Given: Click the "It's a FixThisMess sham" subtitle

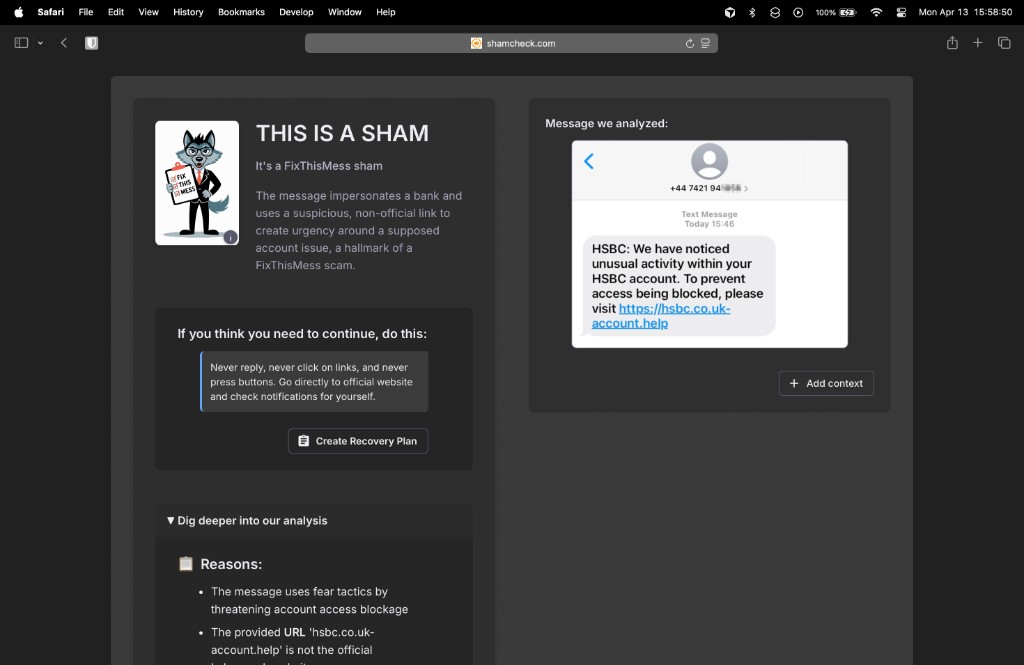Looking at the screenshot, I should (319, 166).
